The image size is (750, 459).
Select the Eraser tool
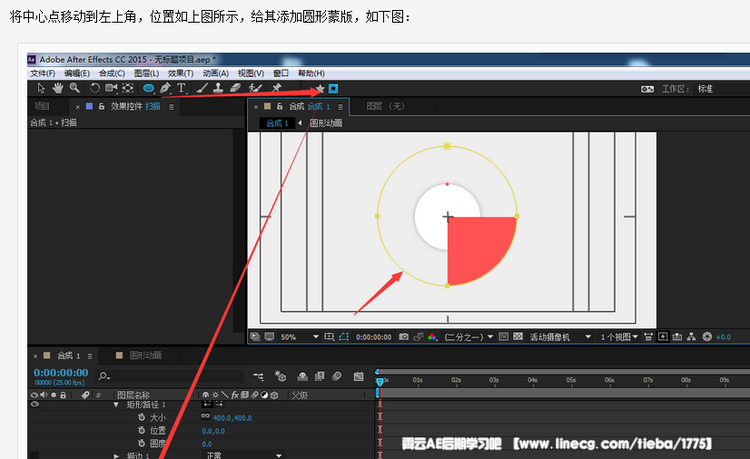[x=236, y=88]
